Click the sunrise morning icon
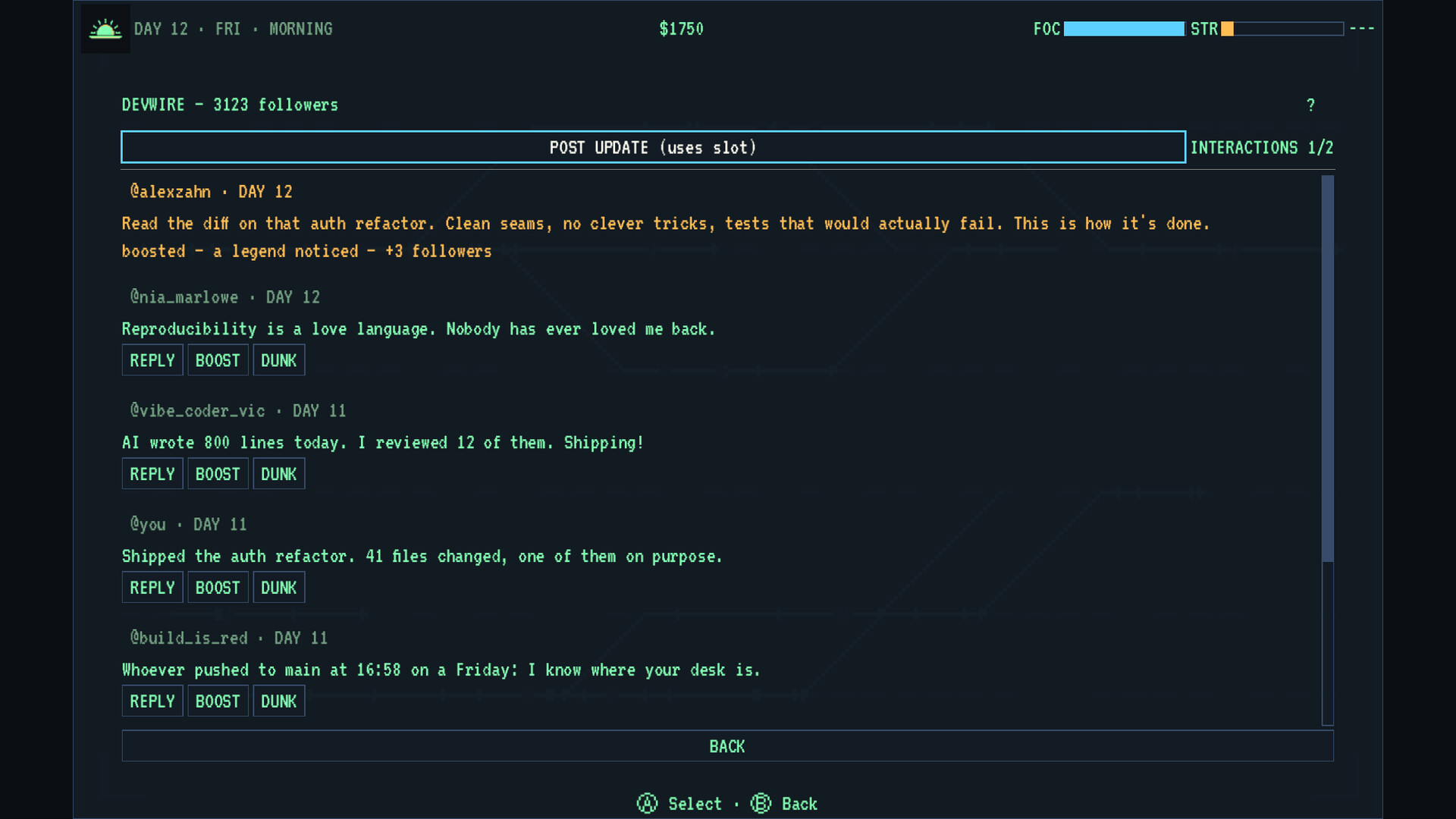Screen dimensions: 1456x819 click(x=105, y=29)
